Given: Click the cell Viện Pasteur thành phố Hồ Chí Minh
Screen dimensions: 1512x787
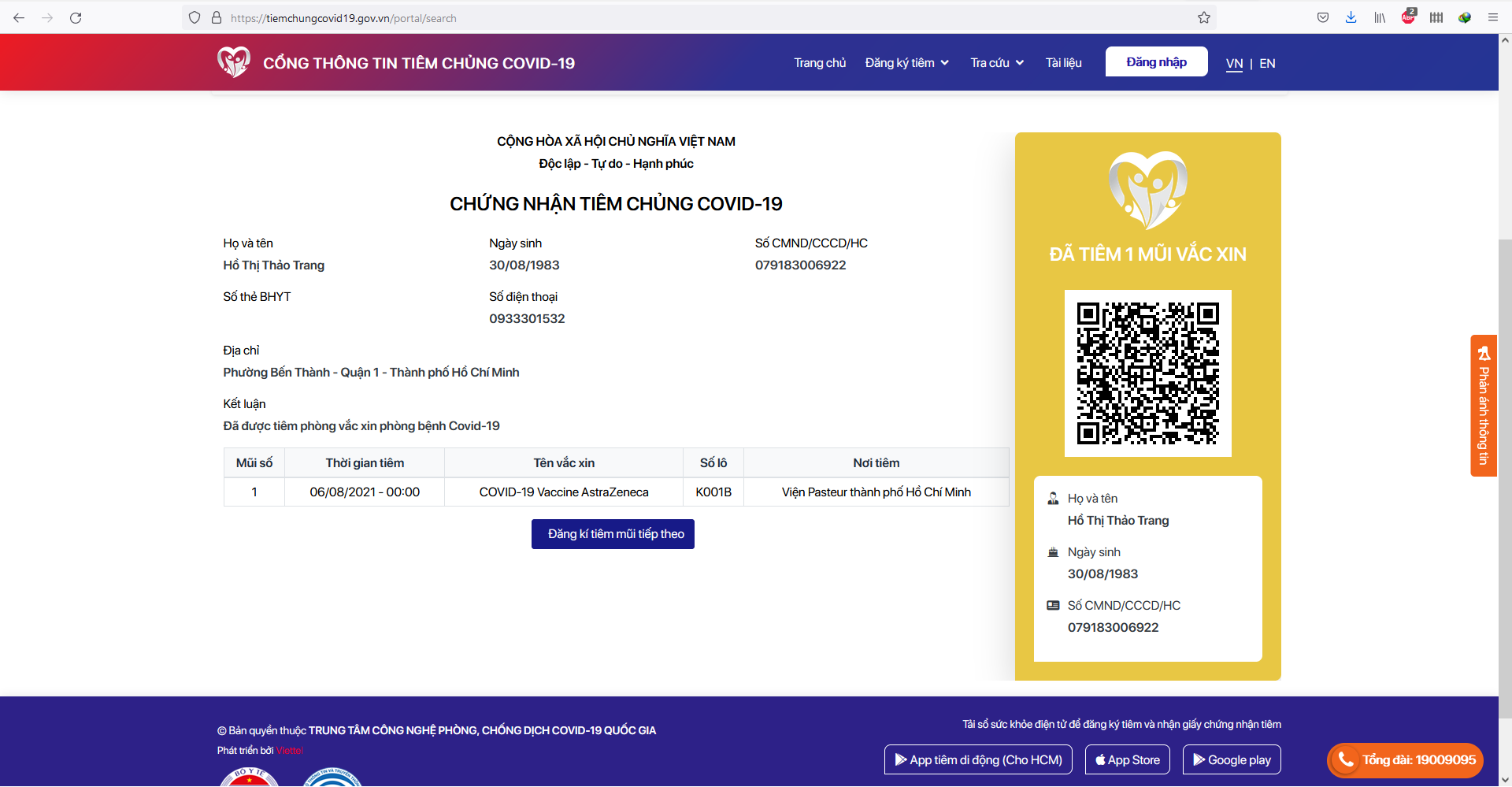Looking at the screenshot, I should tap(876, 492).
